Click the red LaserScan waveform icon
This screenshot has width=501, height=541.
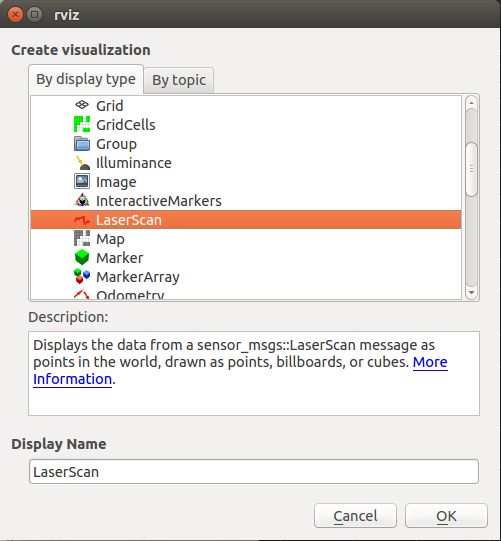[82, 220]
